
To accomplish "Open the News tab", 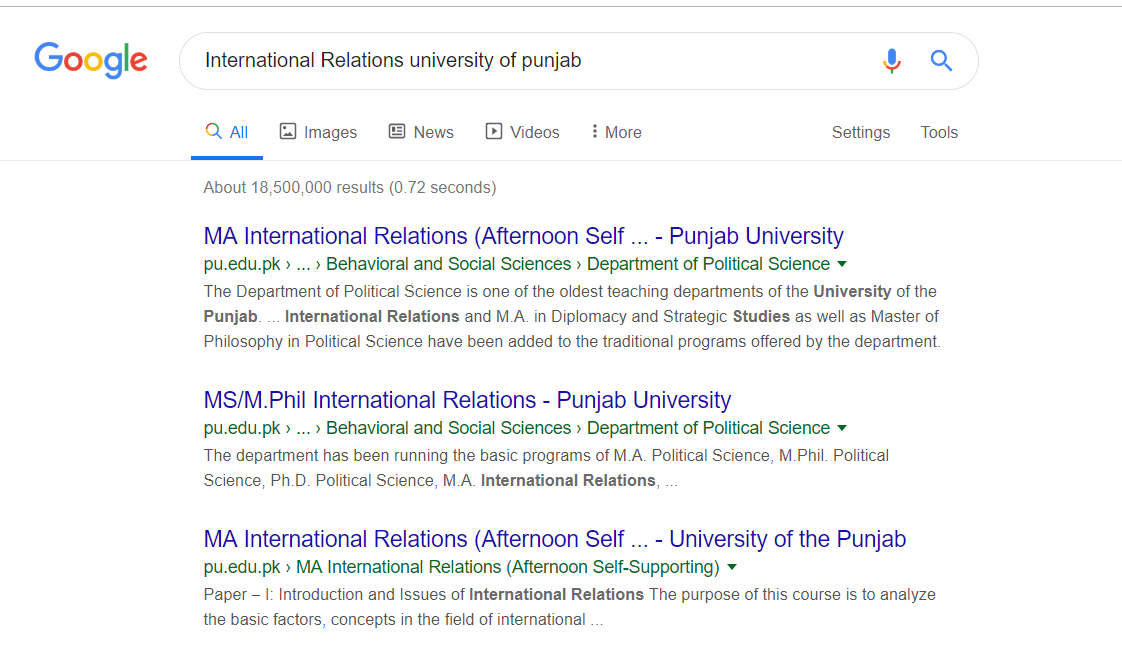I will click(x=421, y=132).
